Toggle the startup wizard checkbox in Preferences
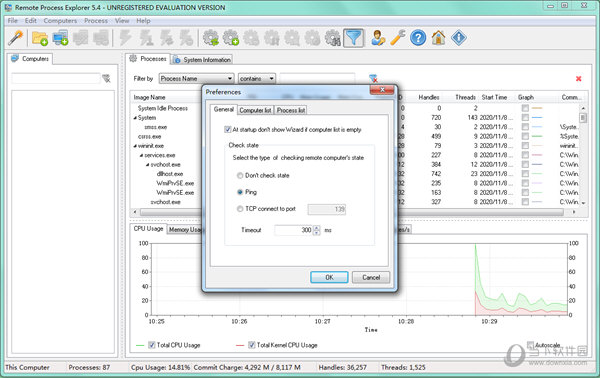Screen dimensions: 600x378 (x=228, y=130)
